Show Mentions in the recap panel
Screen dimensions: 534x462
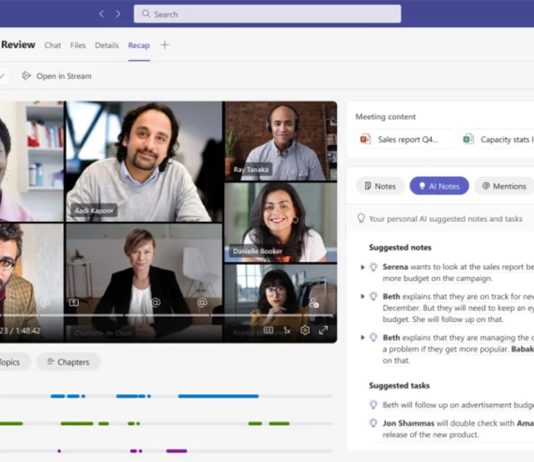(504, 186)
